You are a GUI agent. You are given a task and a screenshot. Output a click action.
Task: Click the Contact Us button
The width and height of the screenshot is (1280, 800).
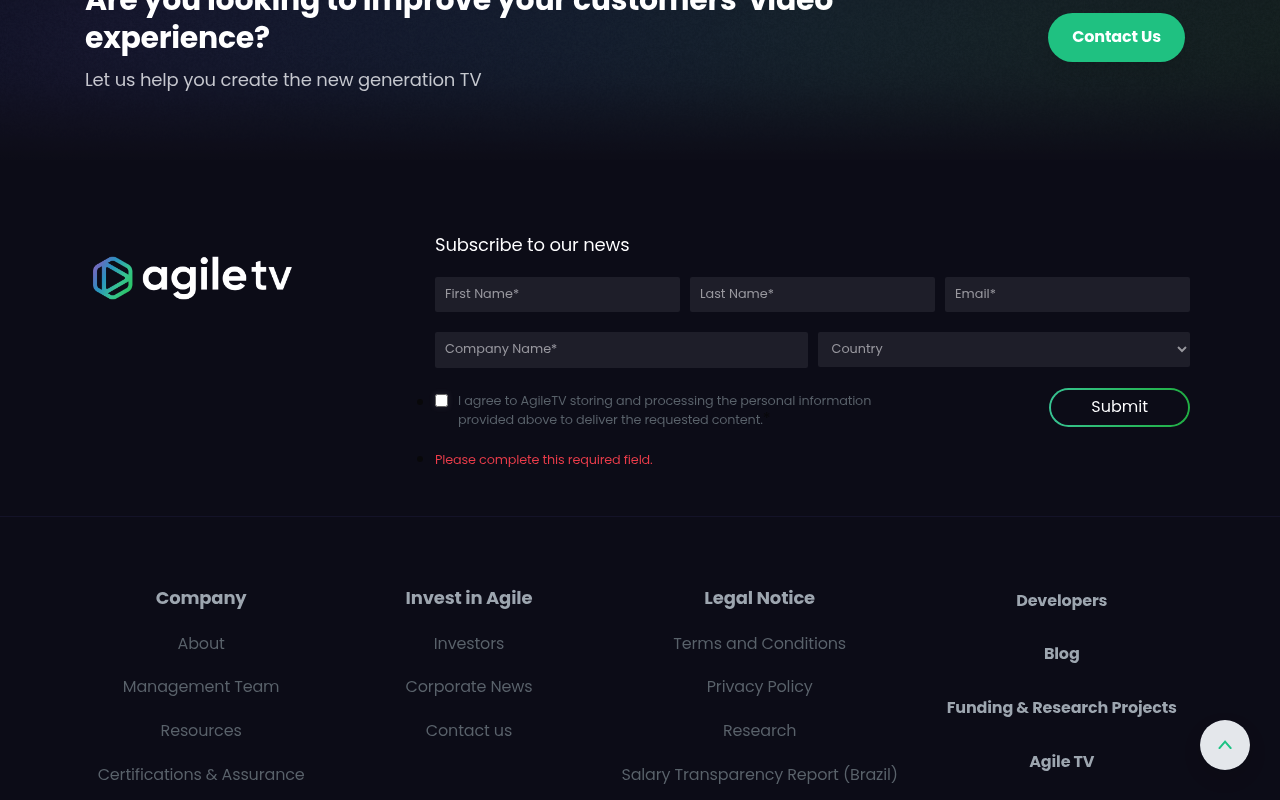point(1116,37)
